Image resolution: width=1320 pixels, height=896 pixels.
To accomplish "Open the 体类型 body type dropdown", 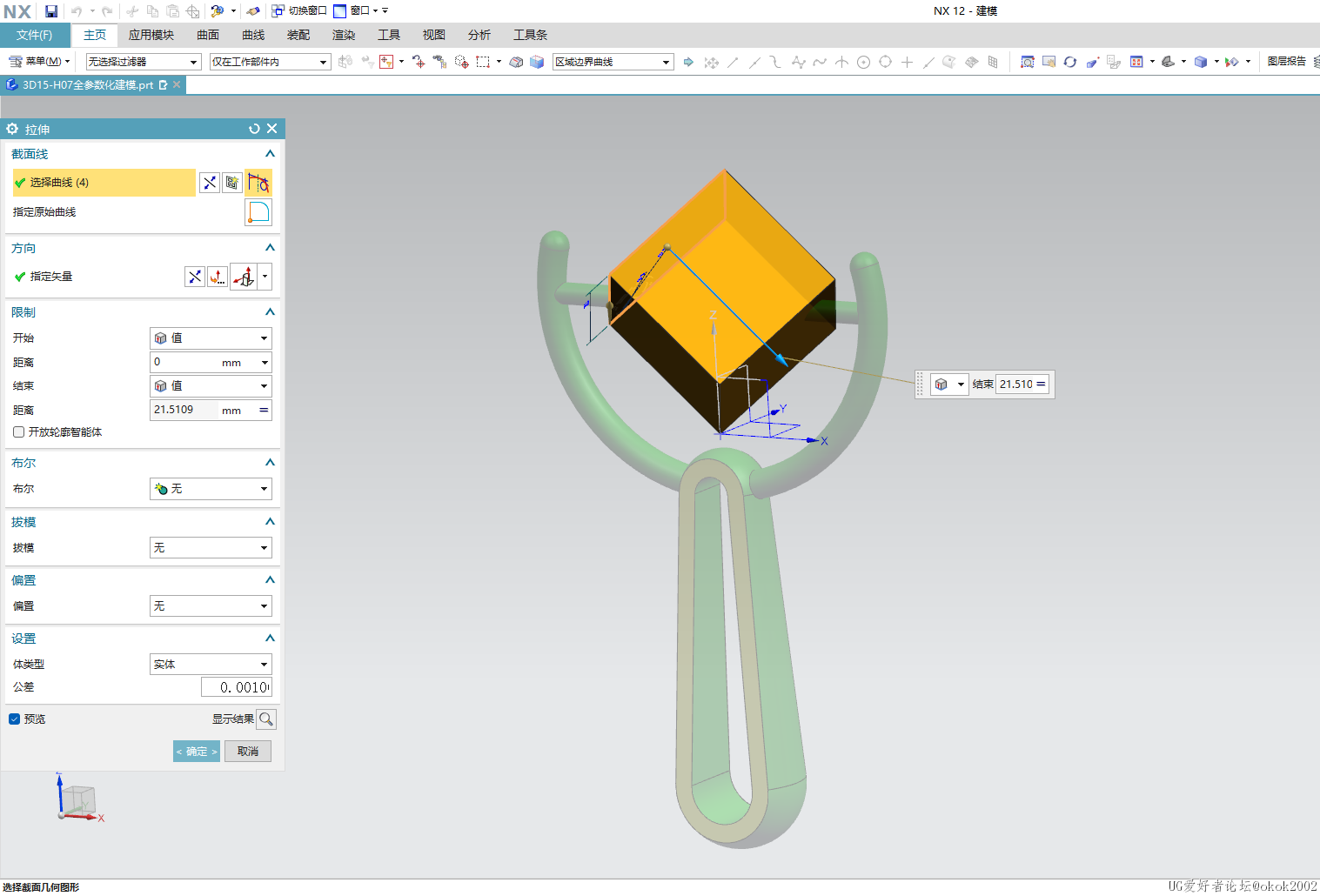I will (211, 665).
